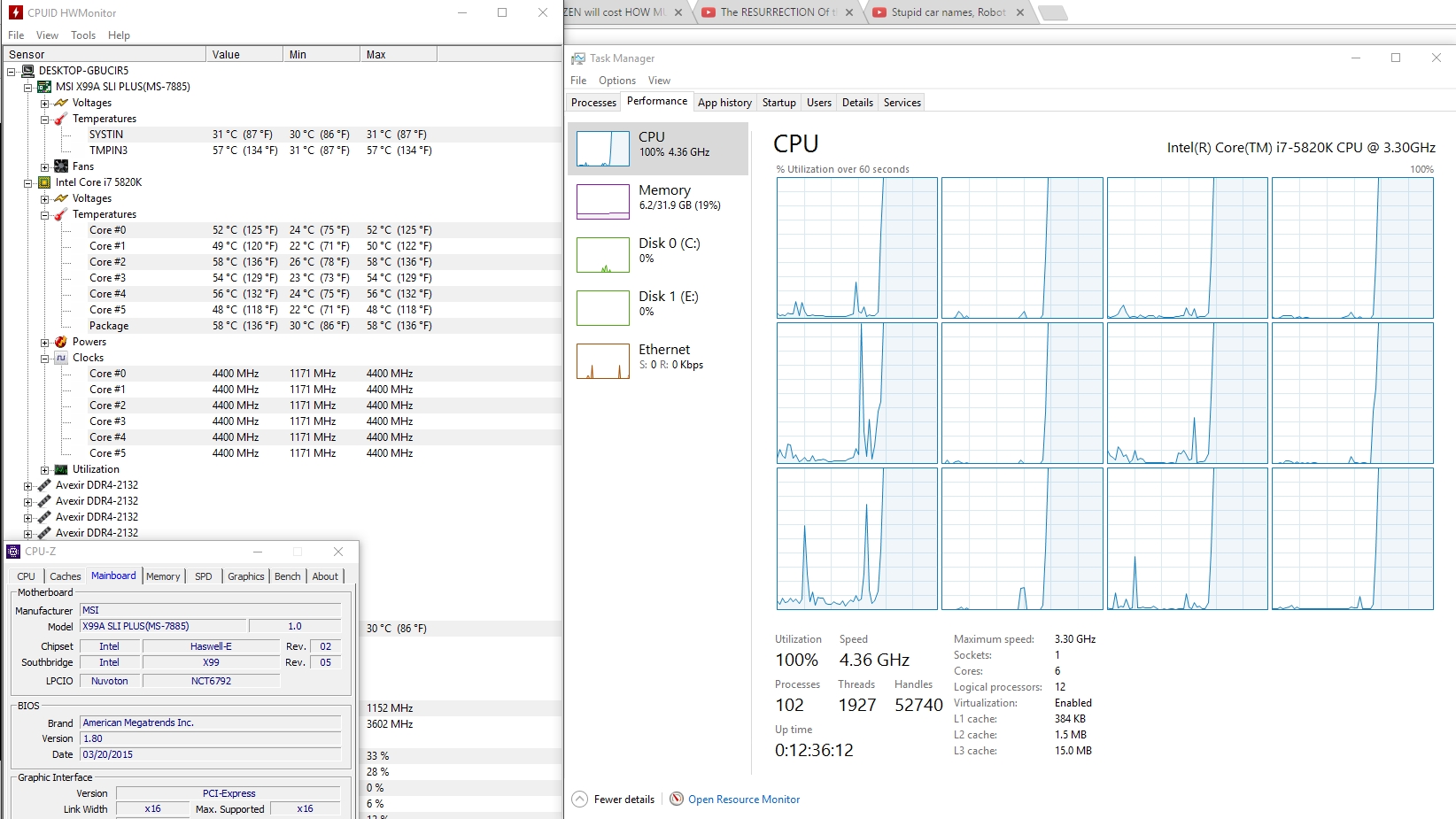Switch to the Startup tab in Task Manager
Viewport: 1456px width, 819px height.
(x=779, y=103)
